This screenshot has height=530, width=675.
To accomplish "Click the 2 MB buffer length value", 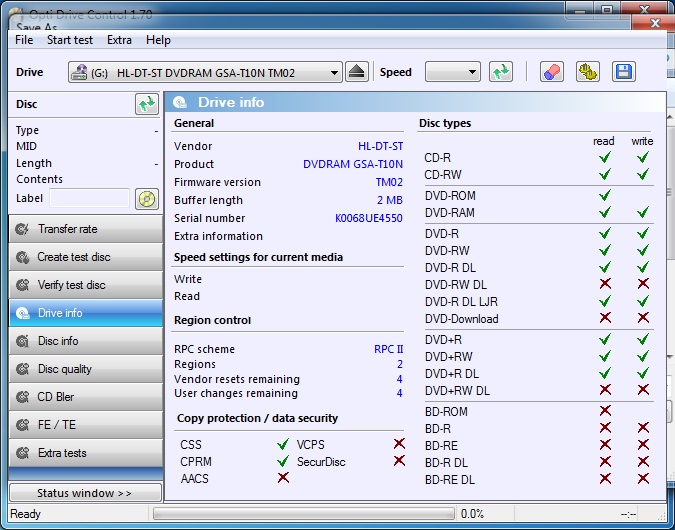I will (390, 201).
